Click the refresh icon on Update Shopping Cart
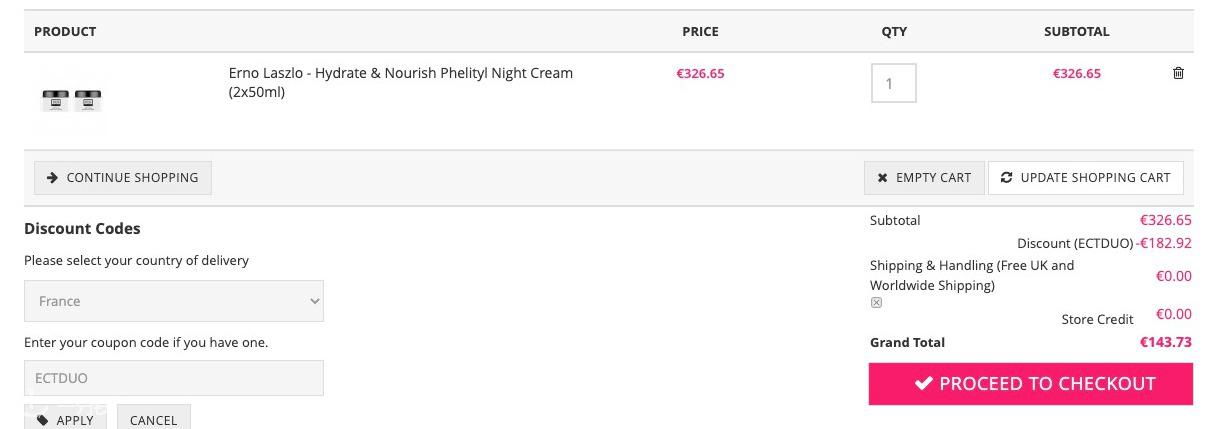The image size is (1206, 429). pyautogui.click(x=1006, y=178)
